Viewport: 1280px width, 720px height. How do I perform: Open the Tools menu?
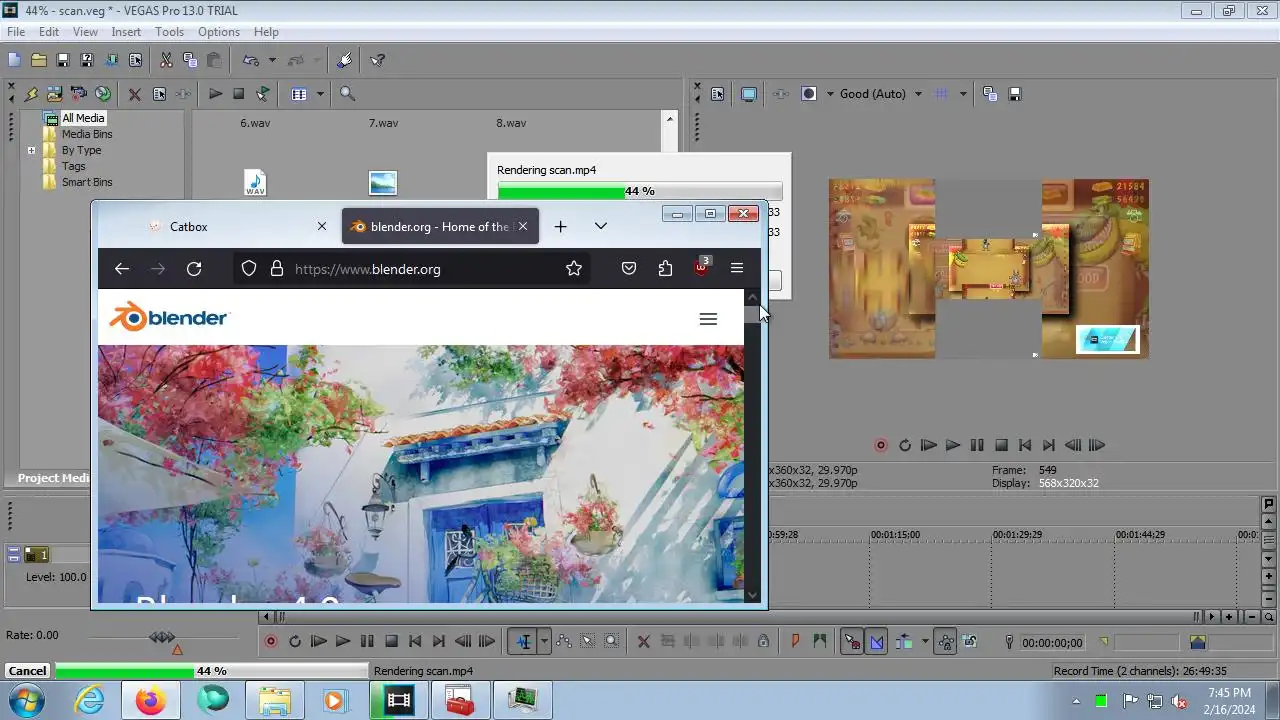[x=169, y=32]
